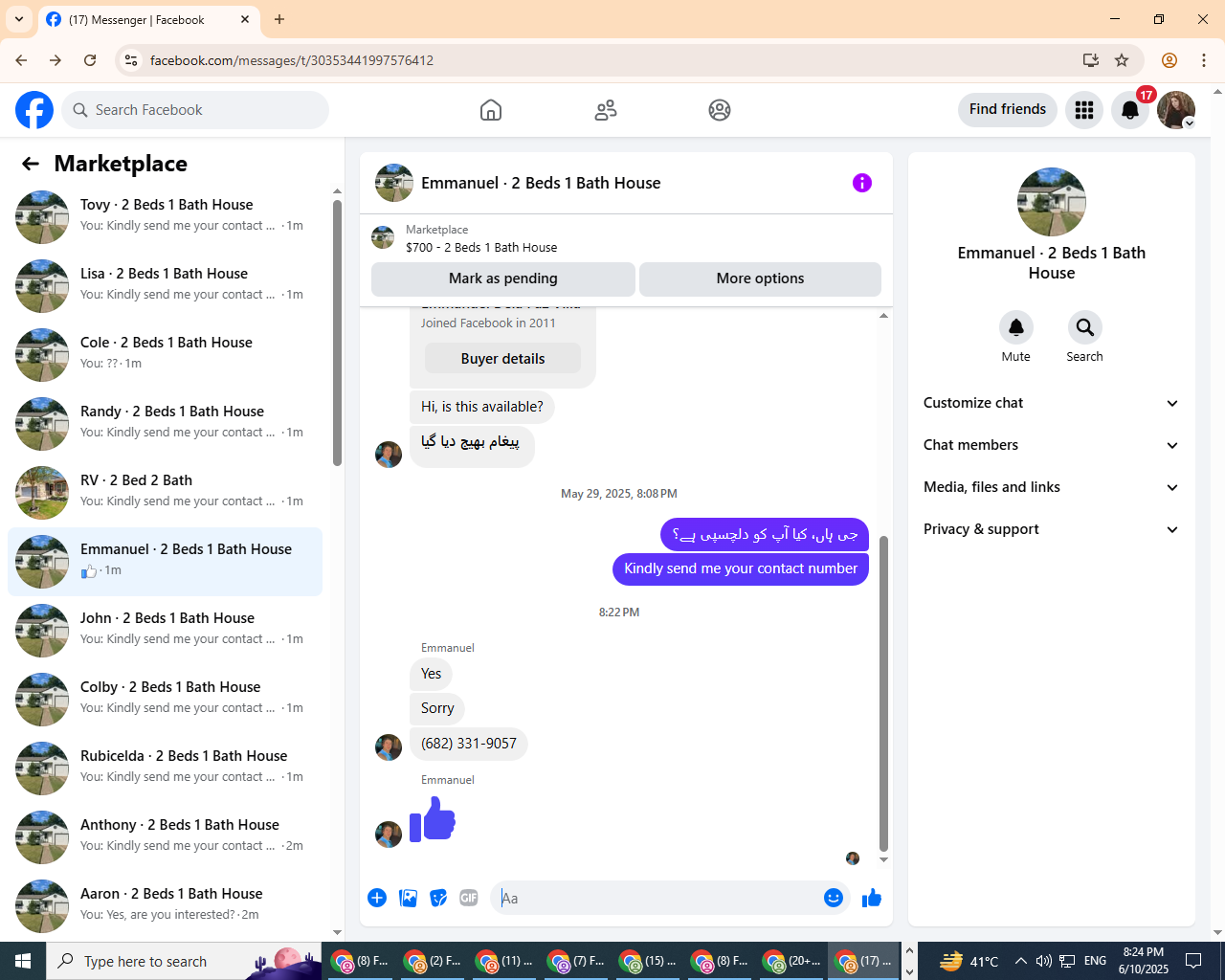1225x980 pixels.
Task: Click the phone number (682) 331-9057 message
Action: (469, 744)
